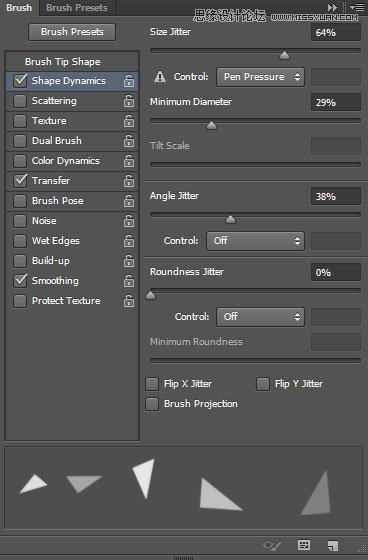Click the Brush Presets button

[x=72, y=32]
